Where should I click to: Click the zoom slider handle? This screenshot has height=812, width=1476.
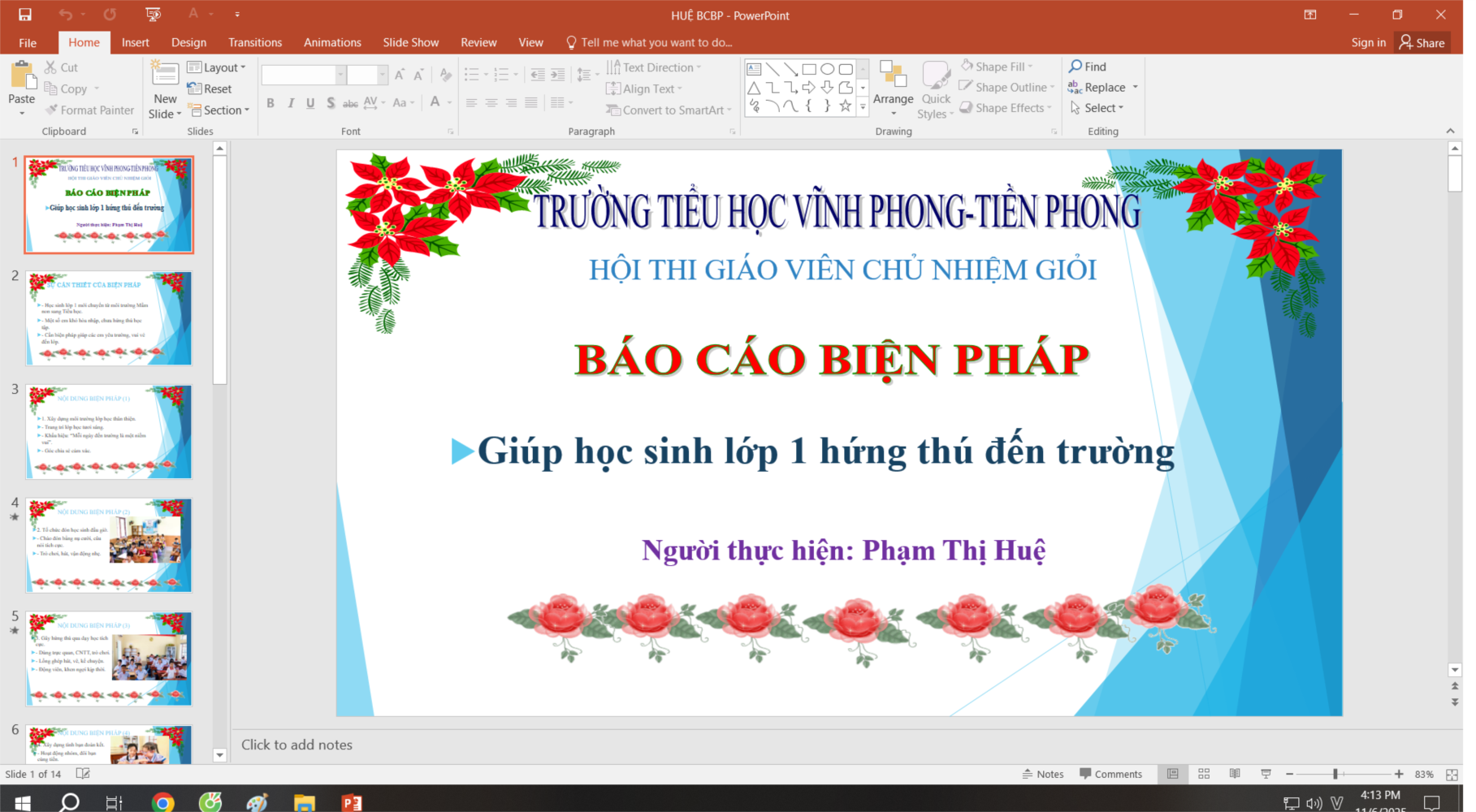click(x=1335, y=774)
